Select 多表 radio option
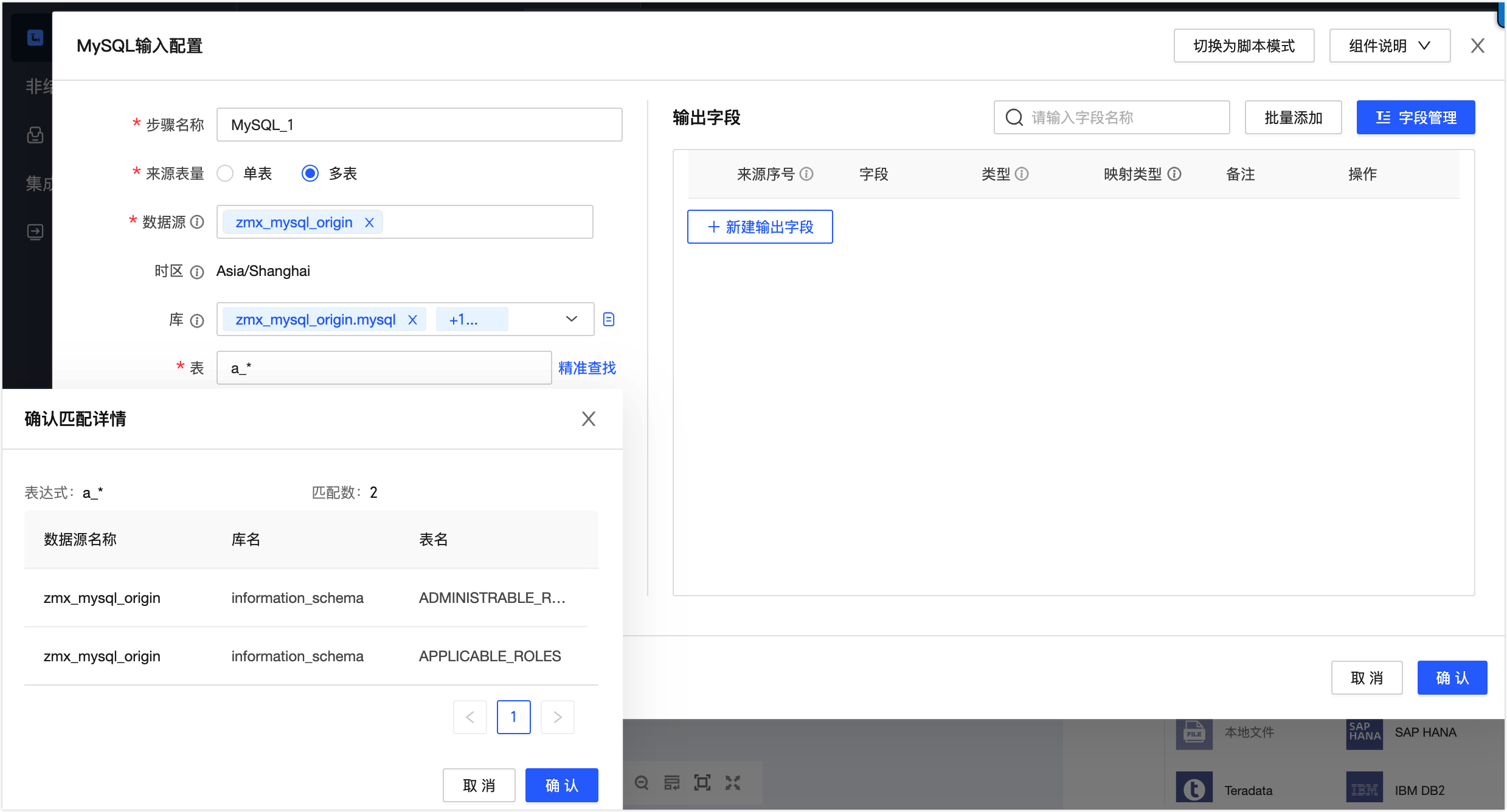This screenshot has width=1507, height=812. pyautogui.click(x=310, y=174)
